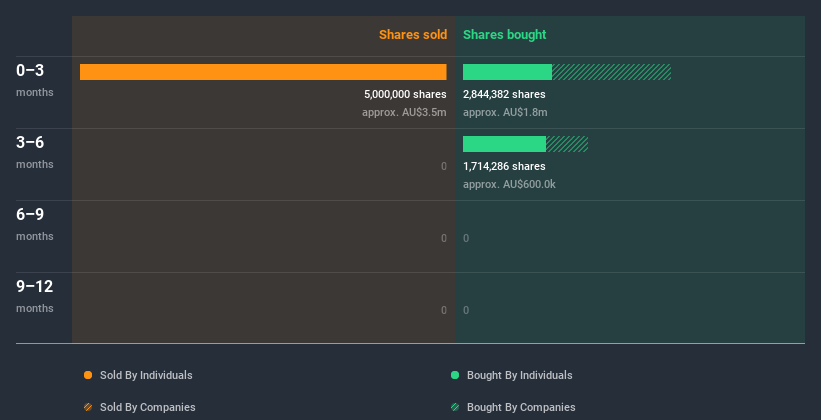Click the sold zero in 9–12 months row
Image resolution: width=821 pixels, height=420 pixels.
(x=444, y=311)
